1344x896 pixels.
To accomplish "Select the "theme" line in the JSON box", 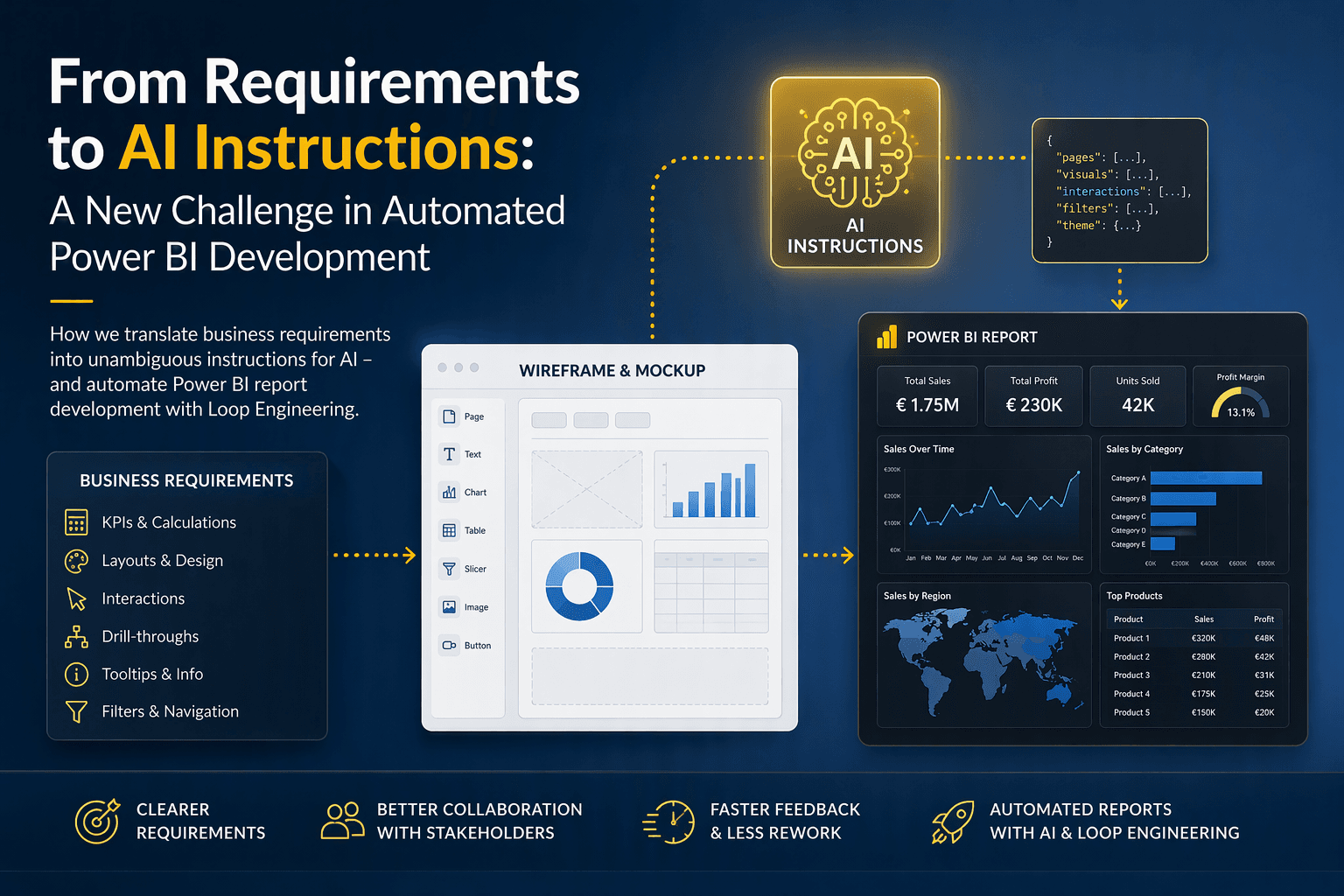I will tap(1099, 226).
